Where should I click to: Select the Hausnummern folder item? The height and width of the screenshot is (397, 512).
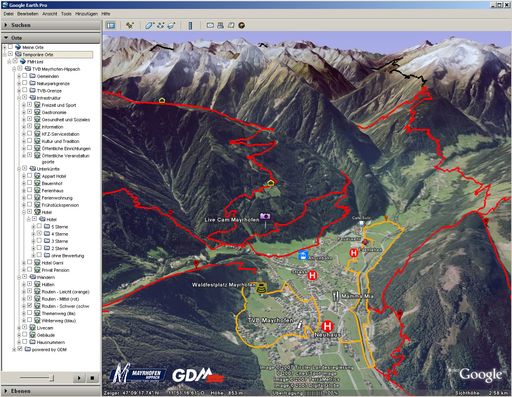(x=51, y=342)
